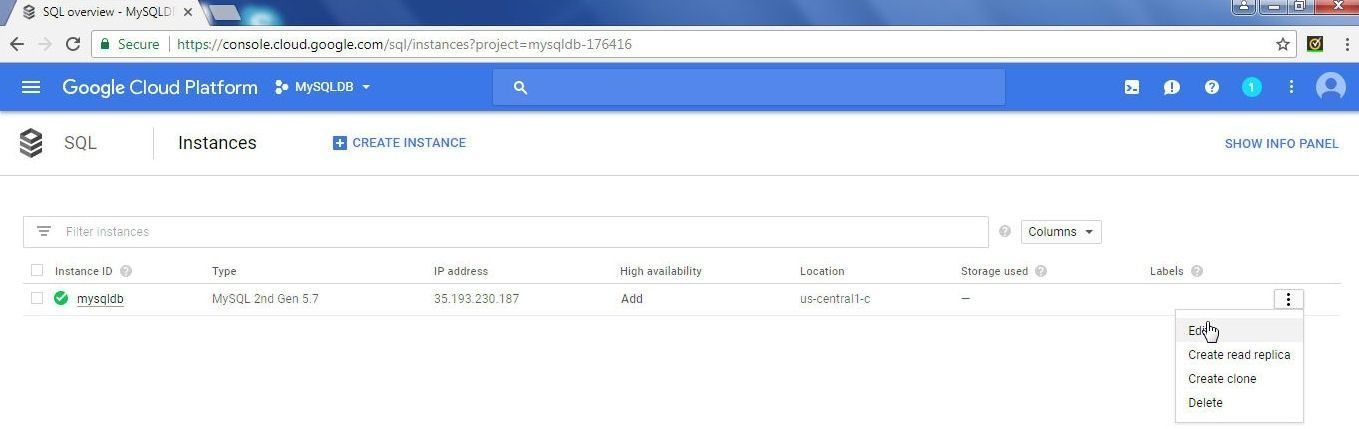1359x429 pixels.
Task: Click the Instance ID help icon
Action: (x=126, y=271)
